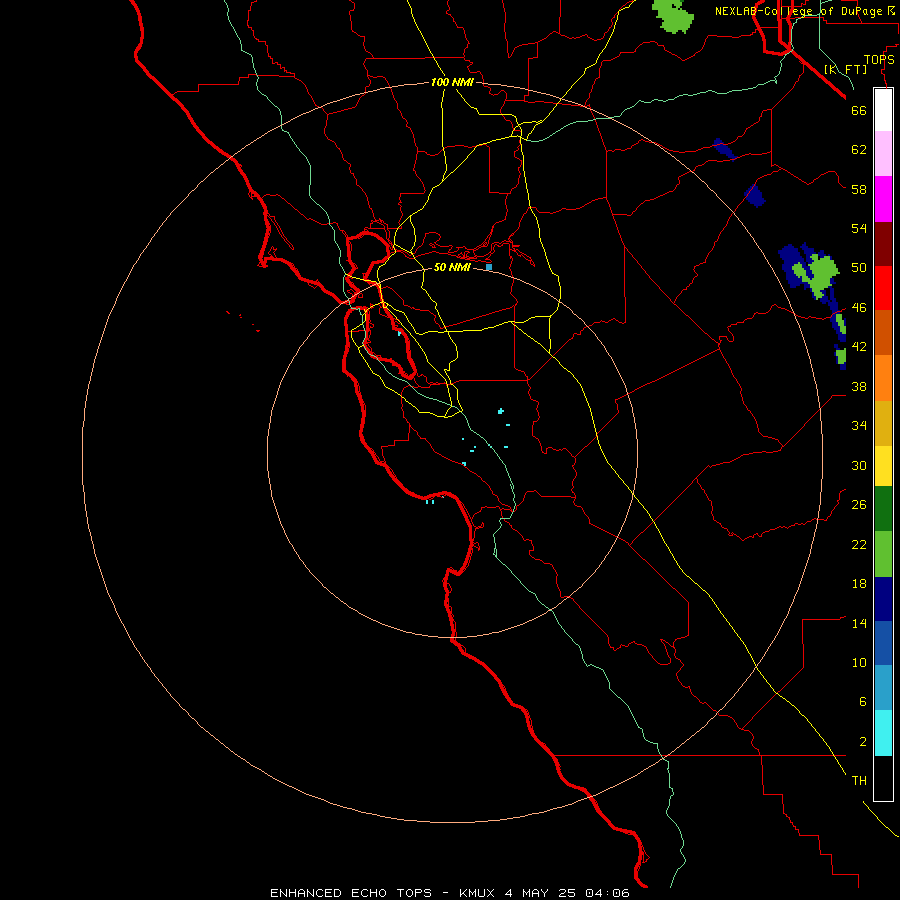Click the "50 NMI" range ring label

click(x=452, y=267)
